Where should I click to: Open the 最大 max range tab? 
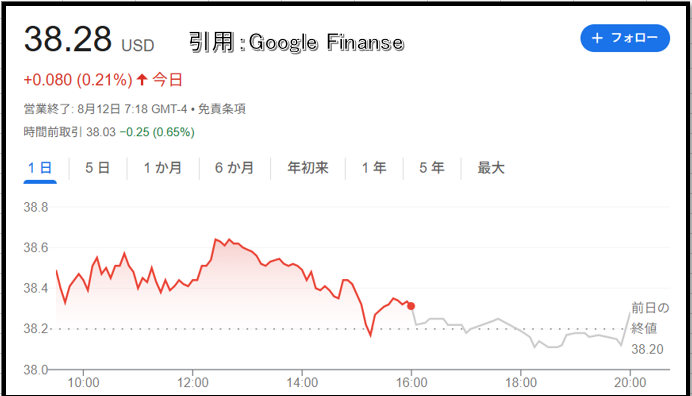491,168
